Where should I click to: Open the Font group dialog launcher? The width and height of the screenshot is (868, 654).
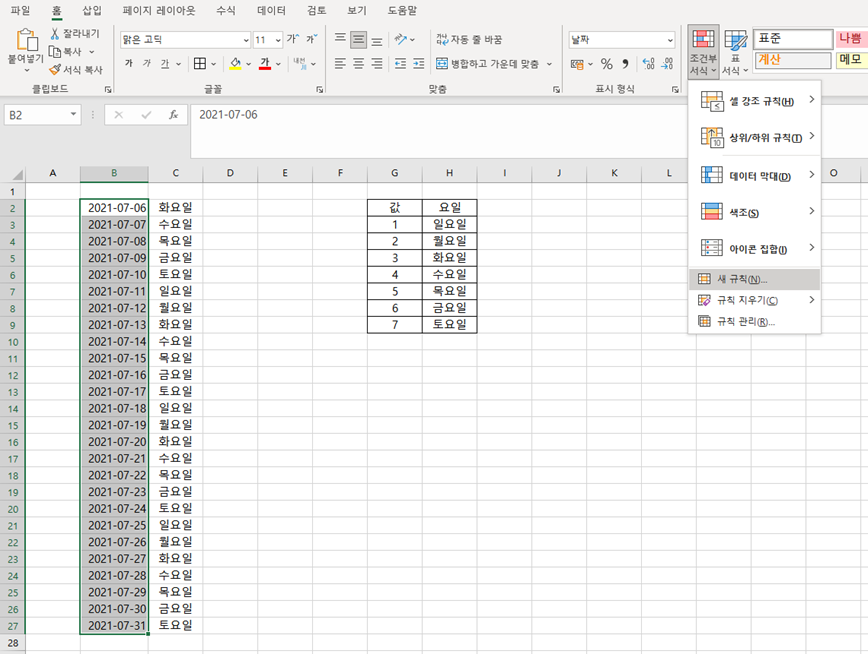(319, 89)
